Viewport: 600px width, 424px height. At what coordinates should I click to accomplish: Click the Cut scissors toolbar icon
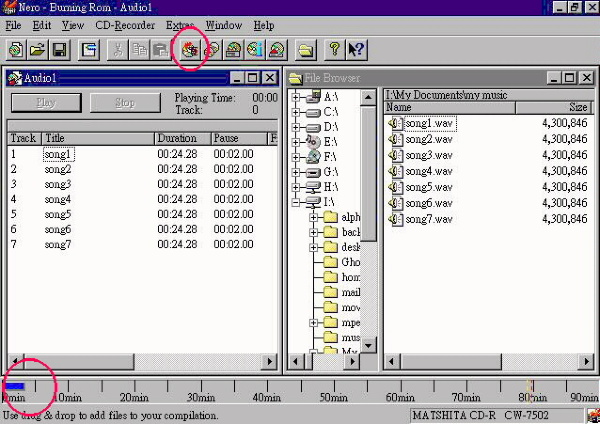pyautogui.click(x=118, y=50)
